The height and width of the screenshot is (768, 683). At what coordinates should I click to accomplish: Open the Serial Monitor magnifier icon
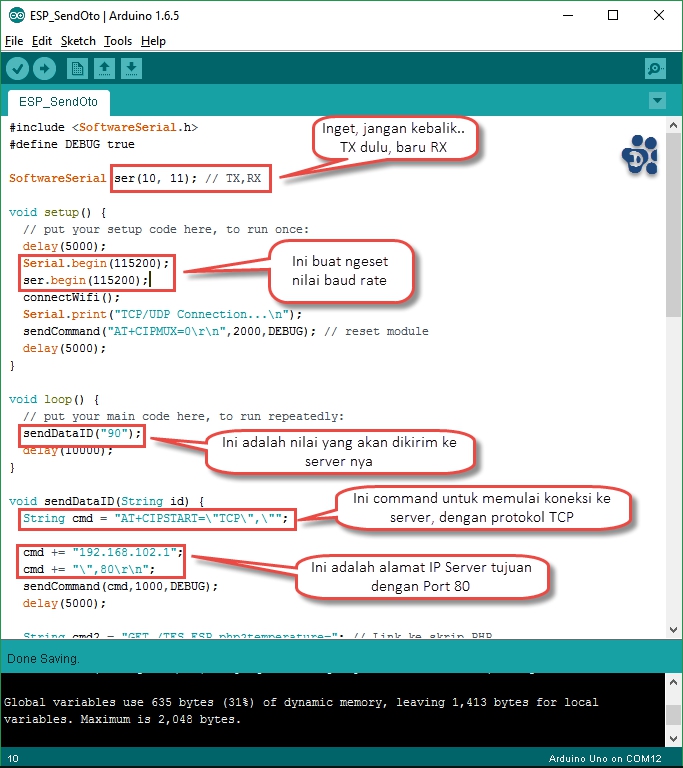coord(655,69)
